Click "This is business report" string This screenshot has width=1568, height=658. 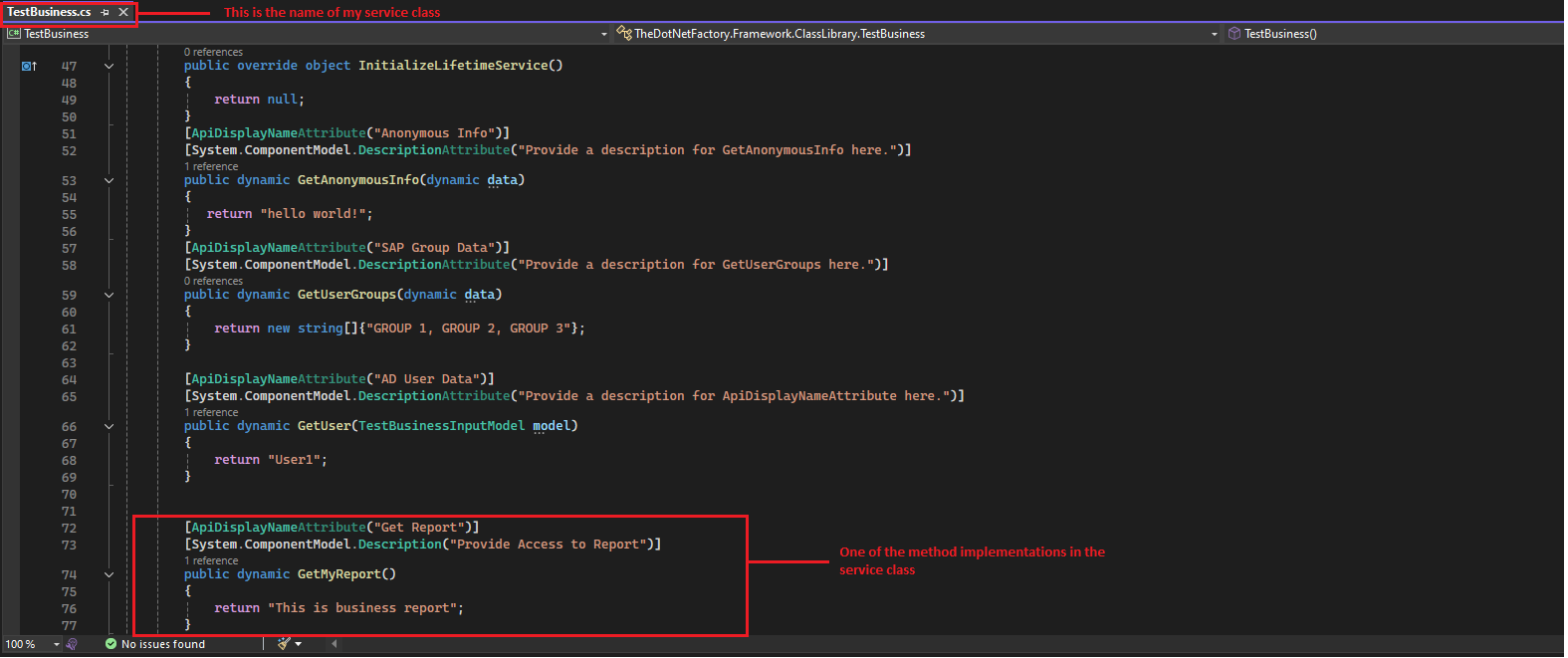362,608
